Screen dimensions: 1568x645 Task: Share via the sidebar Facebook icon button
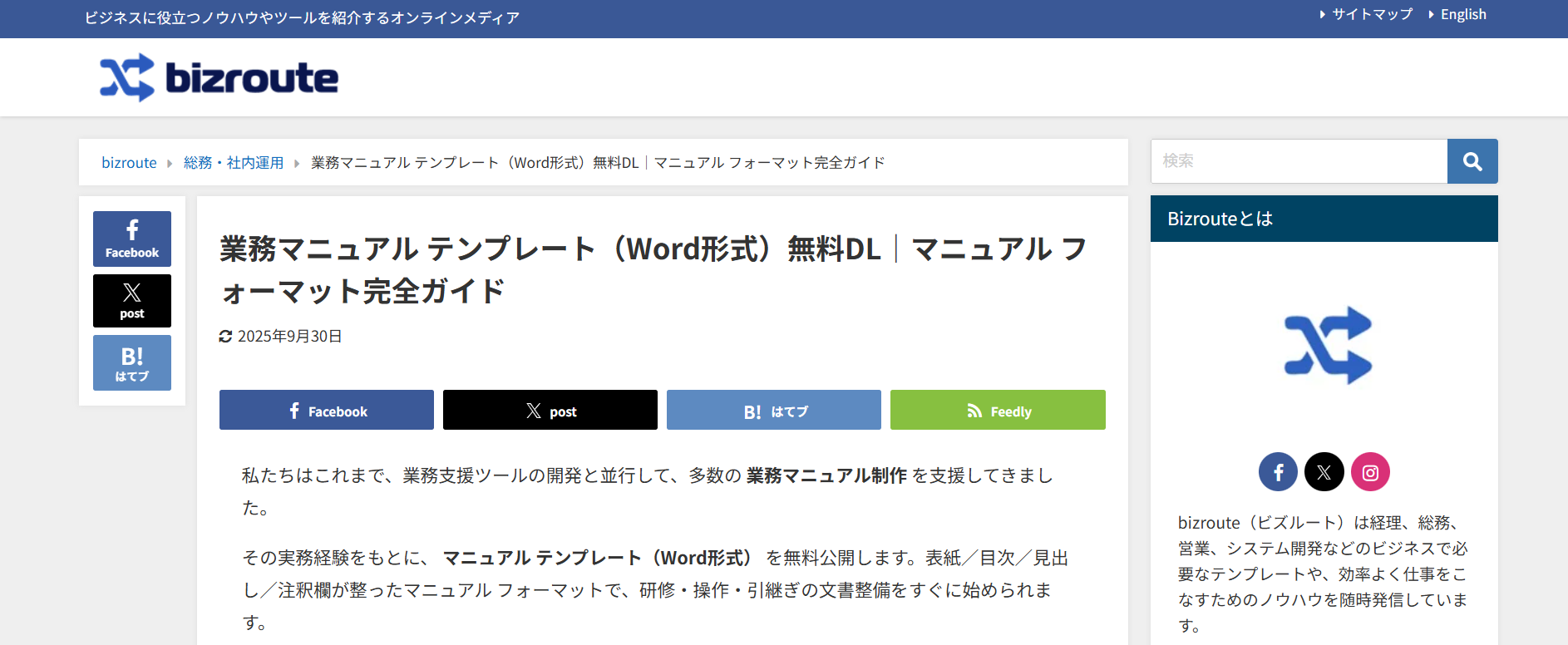pos(132,239)
